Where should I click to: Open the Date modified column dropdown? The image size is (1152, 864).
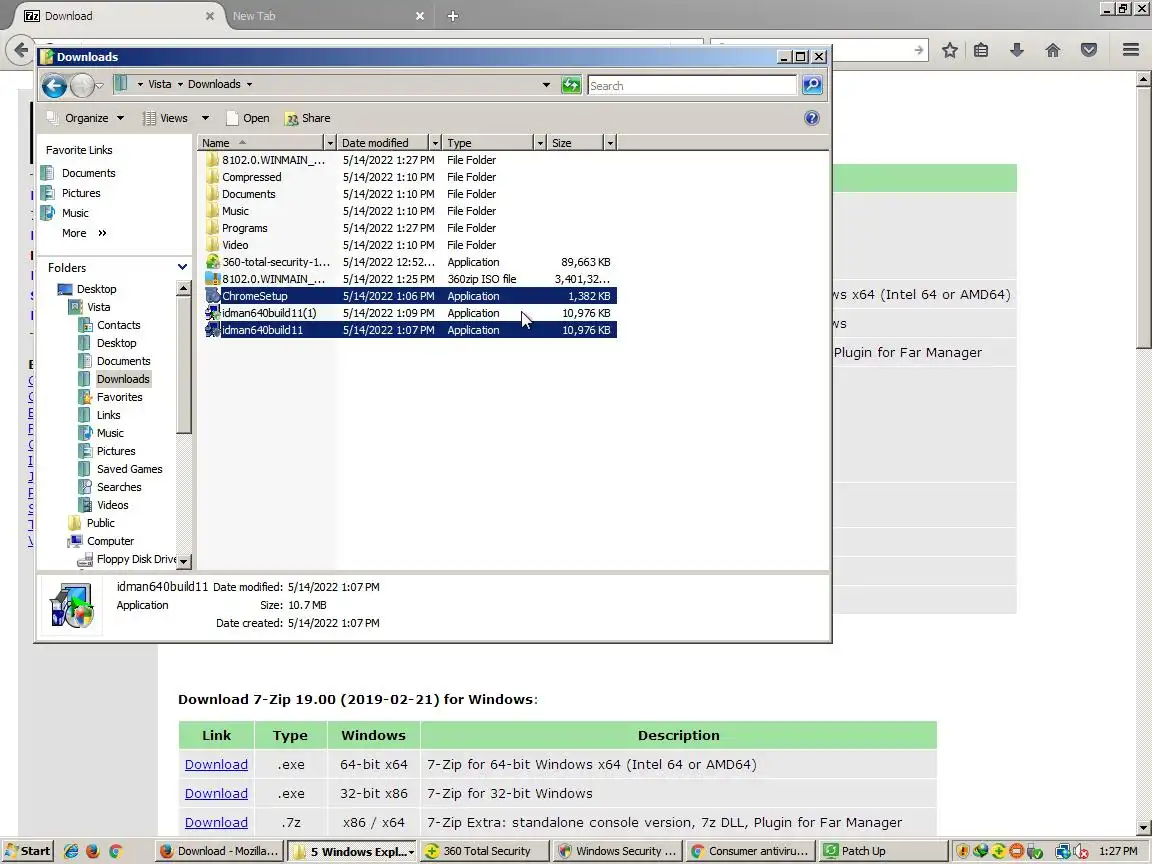tap(435, 143)
